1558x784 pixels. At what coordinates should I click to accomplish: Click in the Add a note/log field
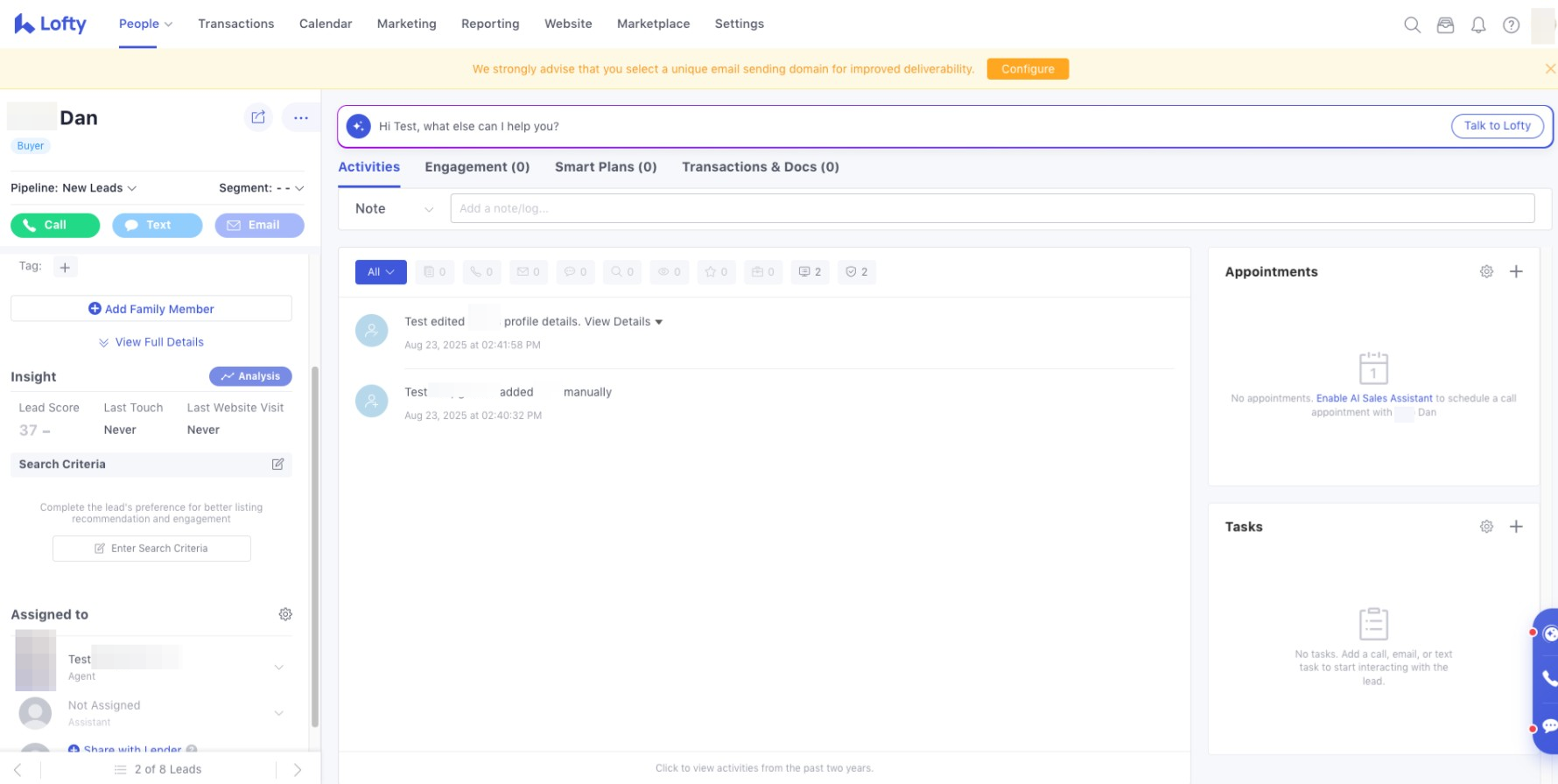pyautogui.click(x=992, y=208)
